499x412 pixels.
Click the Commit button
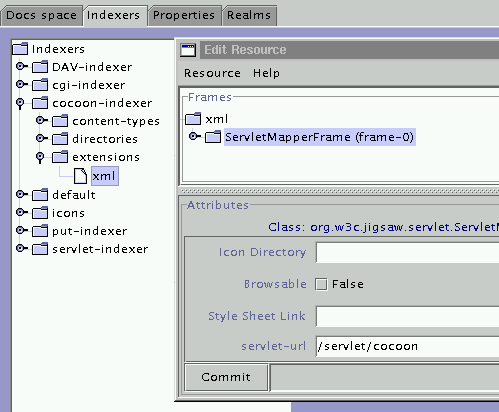pos(226,377)
